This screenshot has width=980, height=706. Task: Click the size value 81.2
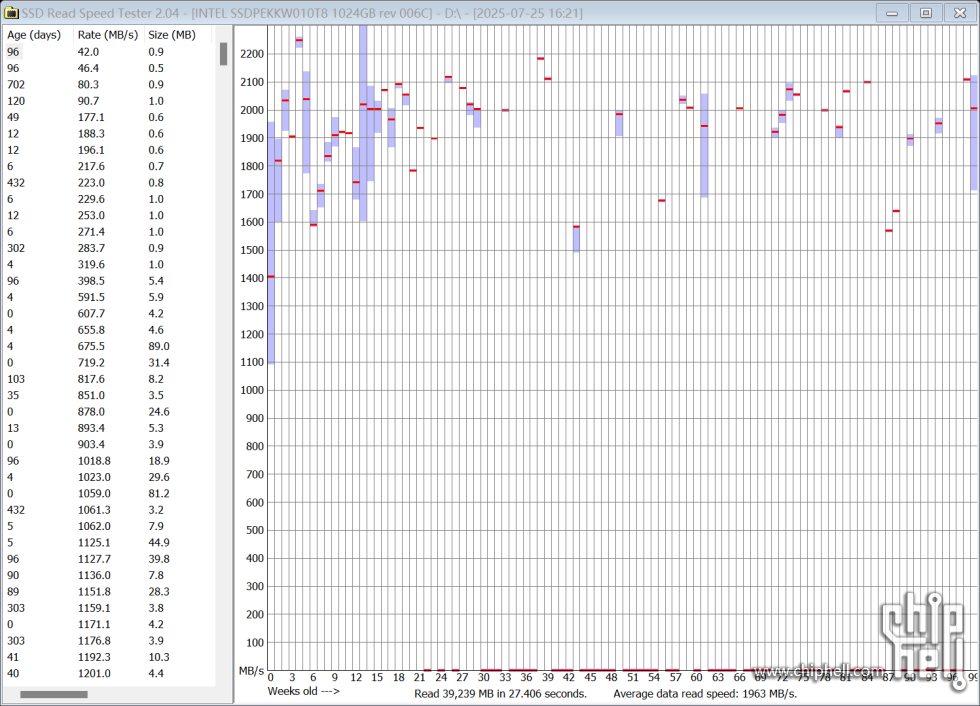tap(159, 494)
